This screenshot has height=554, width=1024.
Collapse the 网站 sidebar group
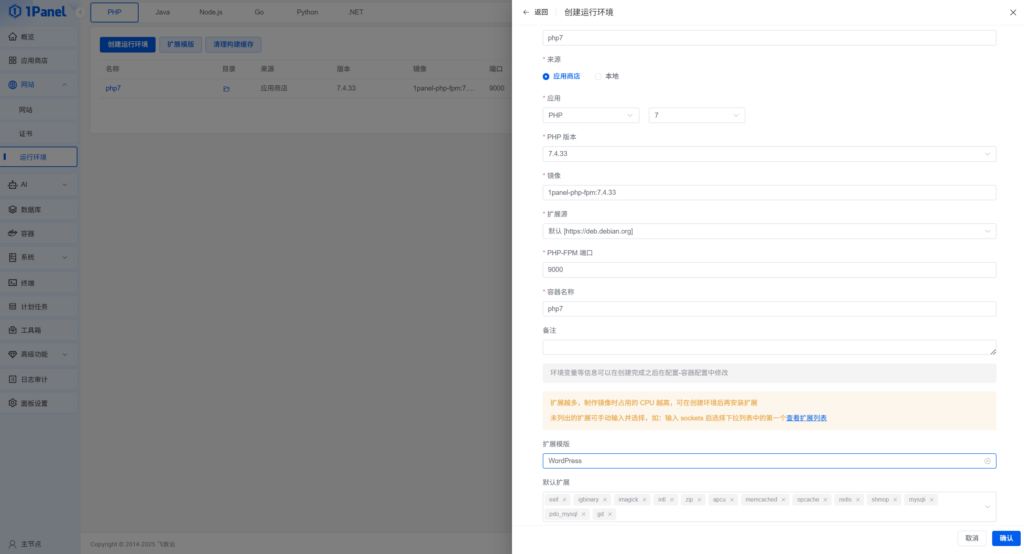pyautogui.click(x=65, y=85)
